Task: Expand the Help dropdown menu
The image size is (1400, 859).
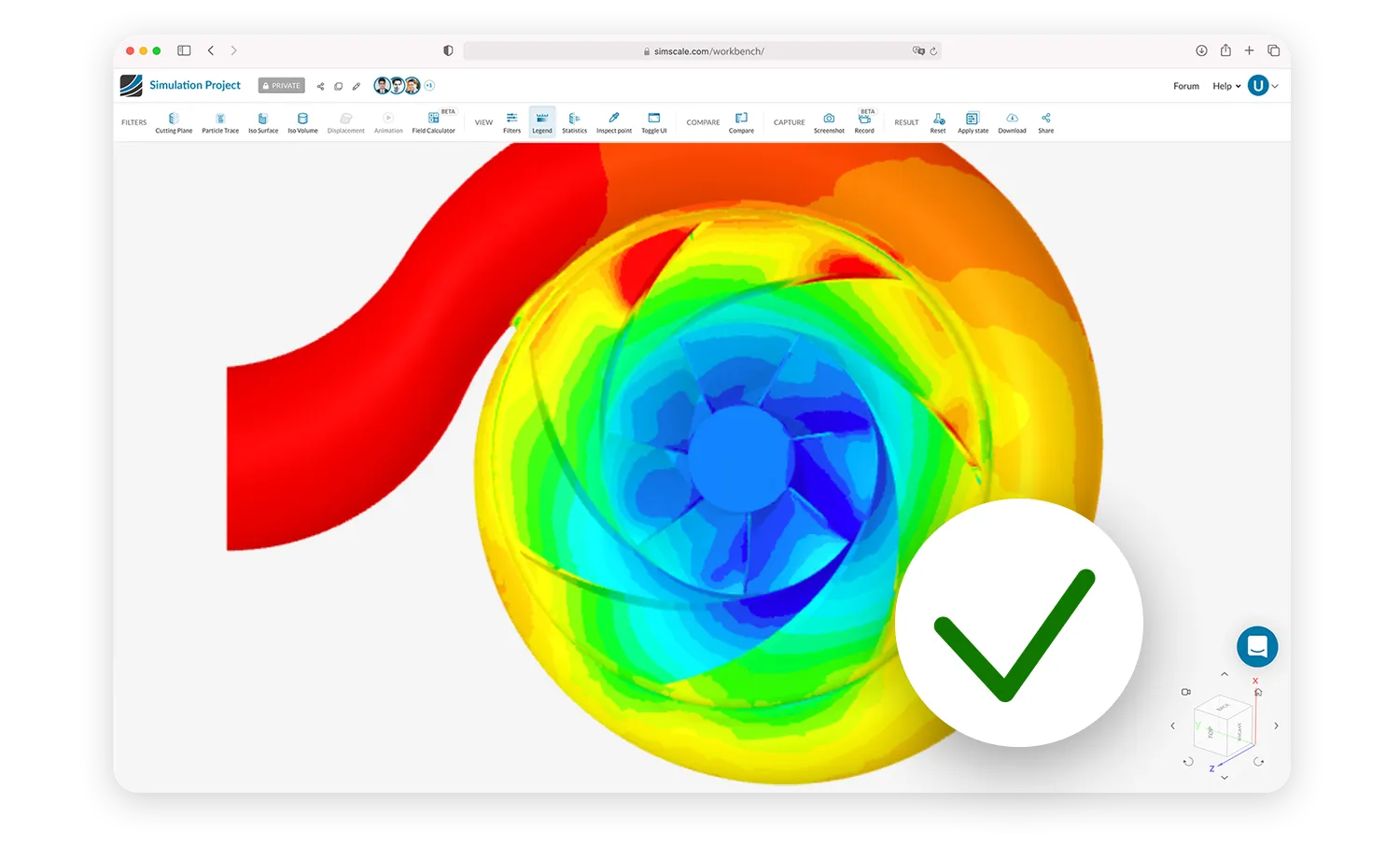Action: (x=1226, y=86)
